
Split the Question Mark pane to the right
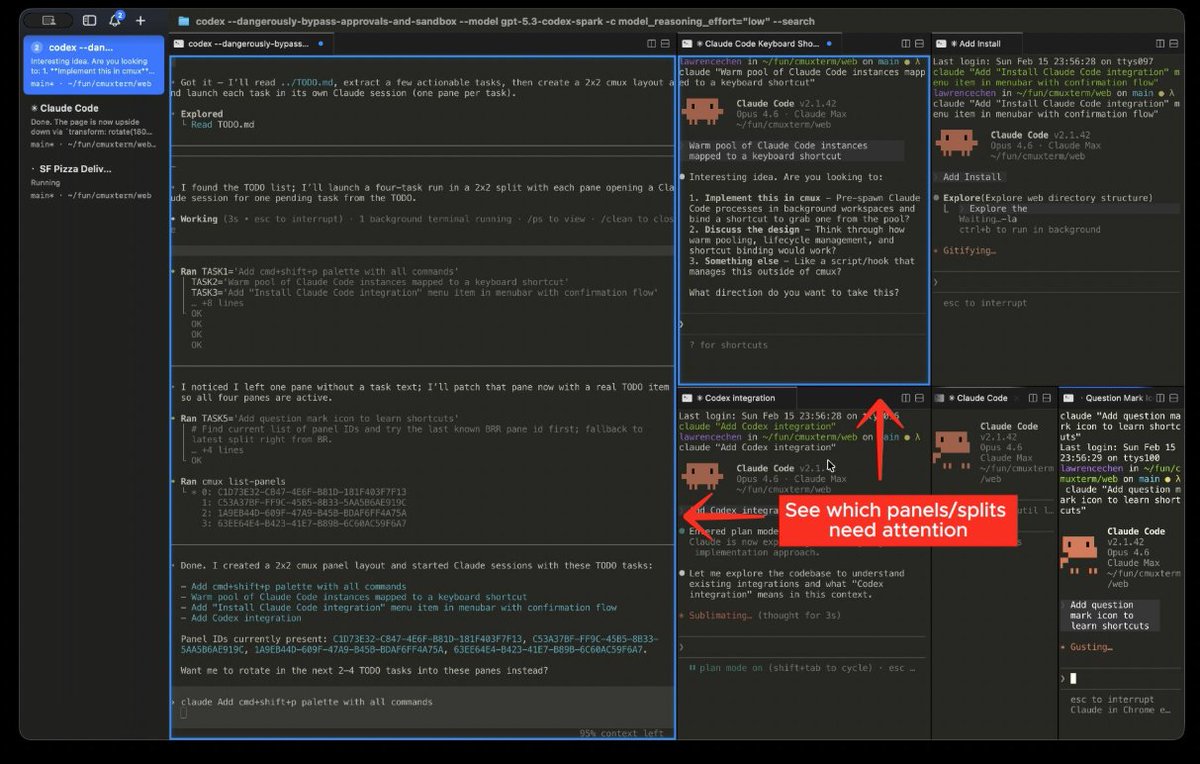[1160, 398]
